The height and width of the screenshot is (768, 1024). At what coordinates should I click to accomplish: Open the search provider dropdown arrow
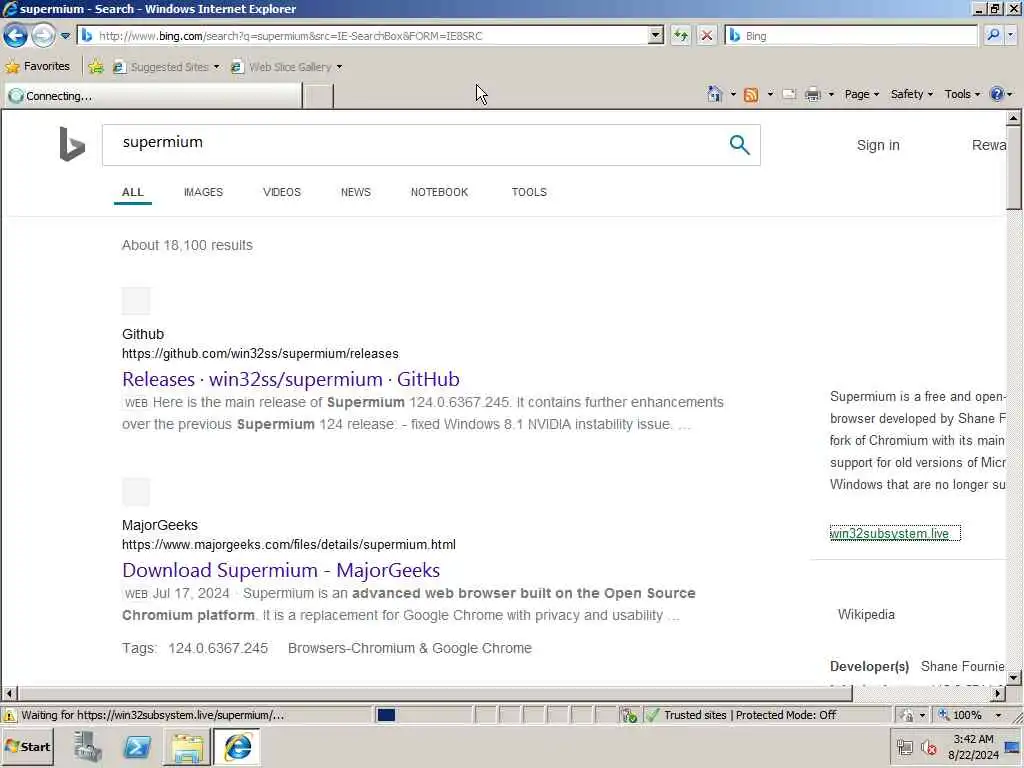(x=1010, y=35)
